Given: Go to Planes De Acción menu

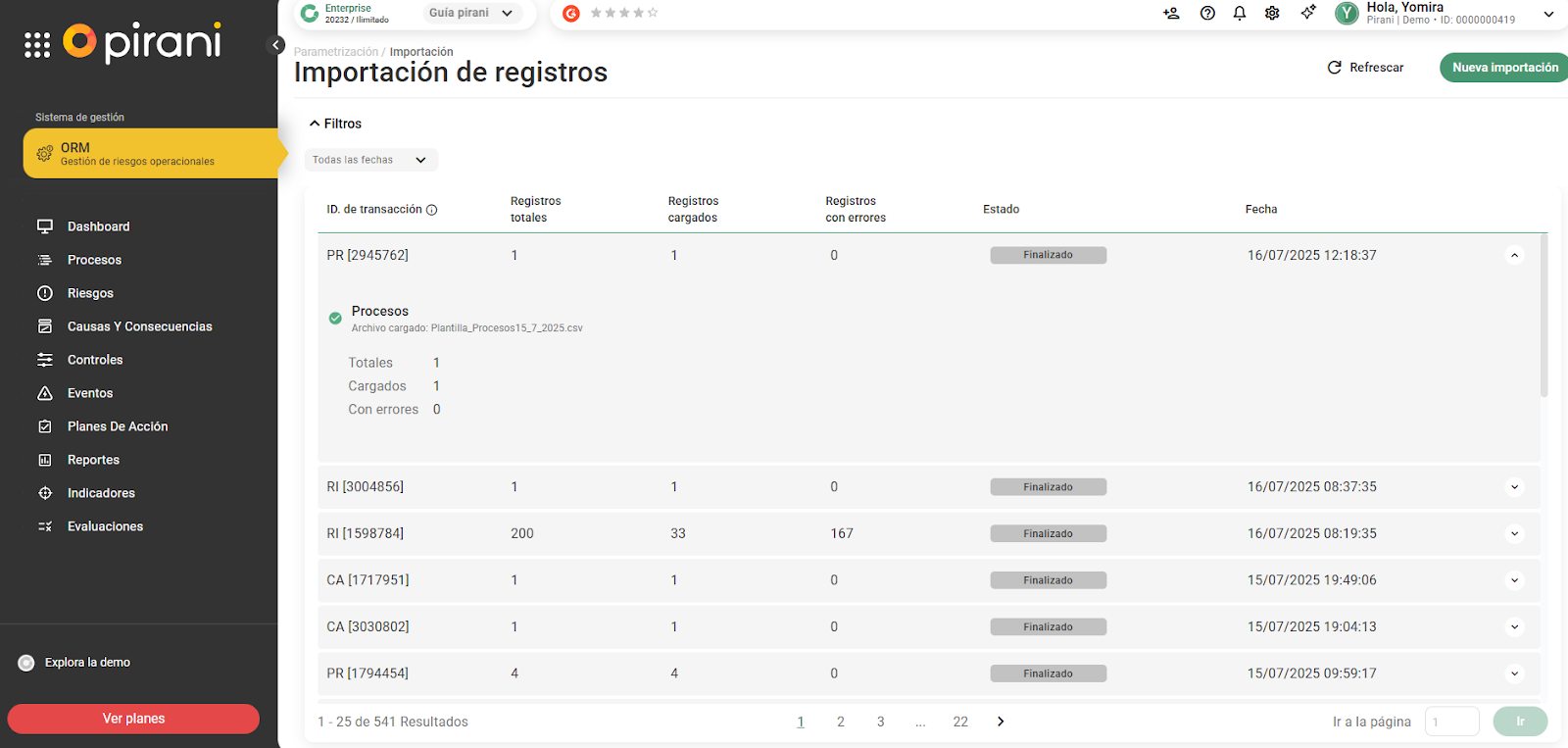Looking at the screenshot, I should click(x=118, y=426).
